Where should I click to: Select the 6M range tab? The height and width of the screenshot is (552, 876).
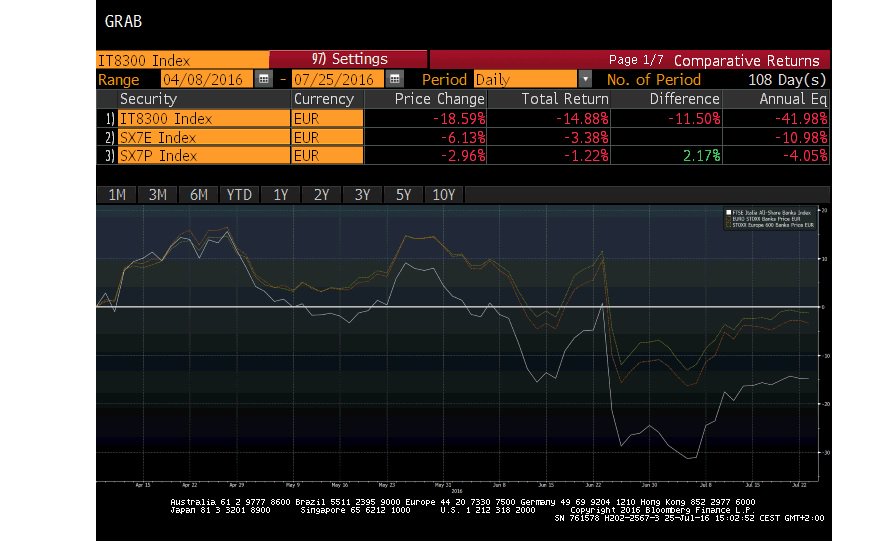(x=198, y=194)
